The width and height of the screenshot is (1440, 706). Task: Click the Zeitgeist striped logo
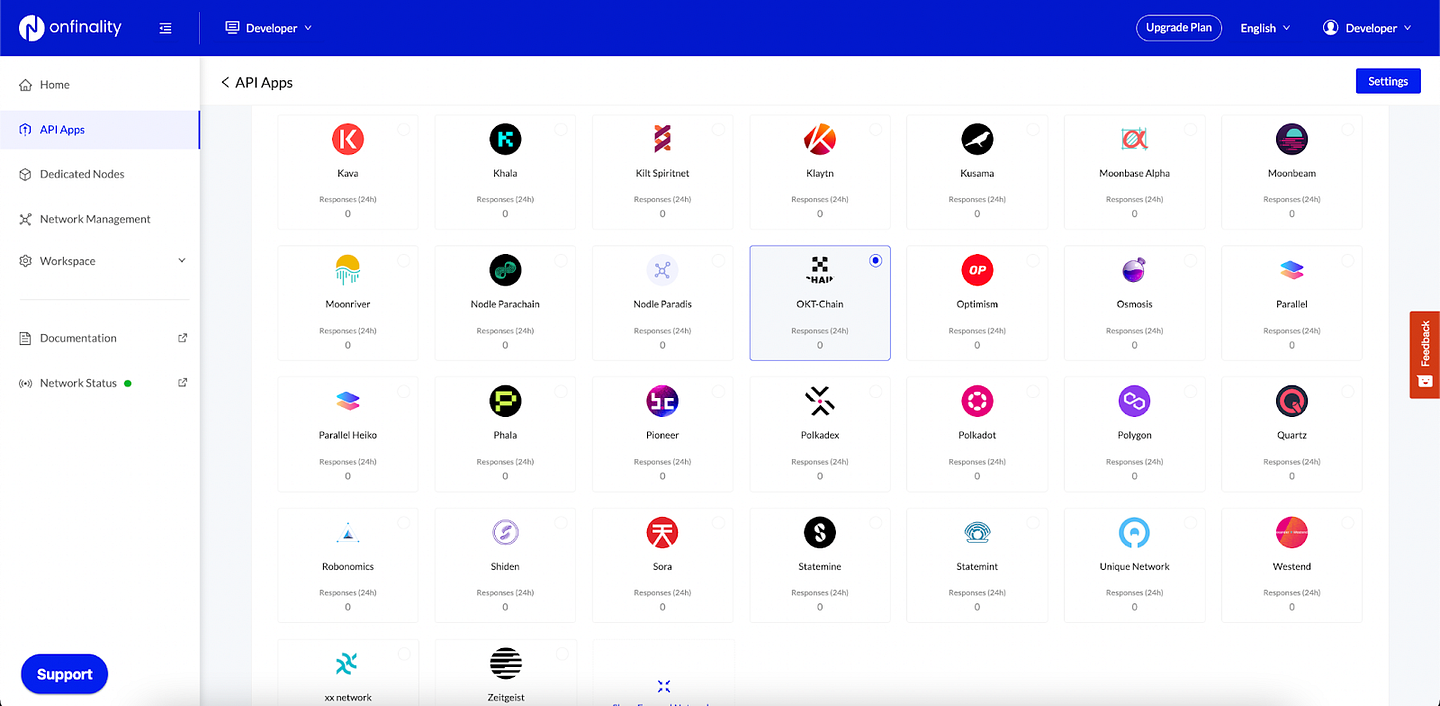[505, 664]
